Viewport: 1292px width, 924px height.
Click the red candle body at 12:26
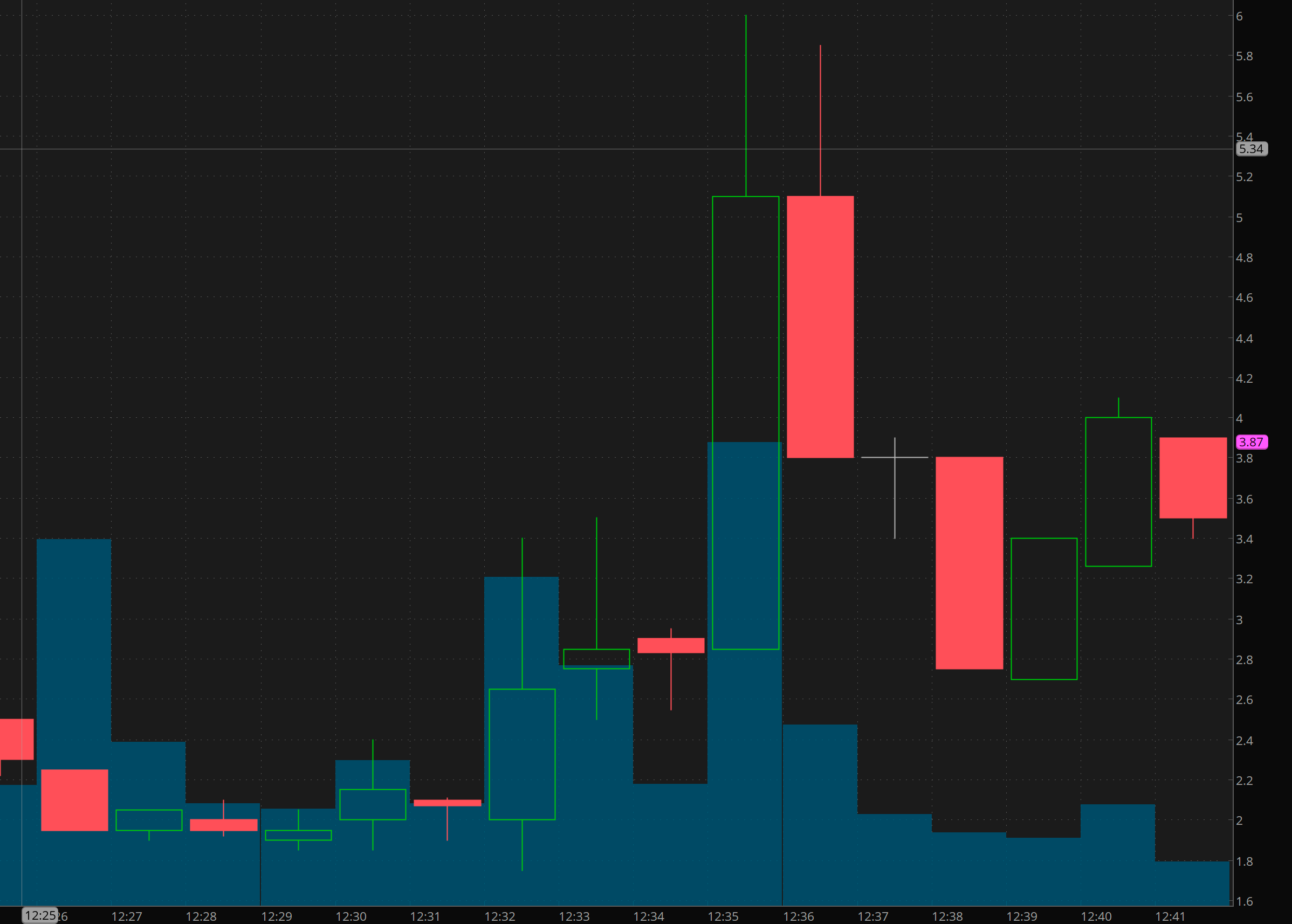[74, 800]
